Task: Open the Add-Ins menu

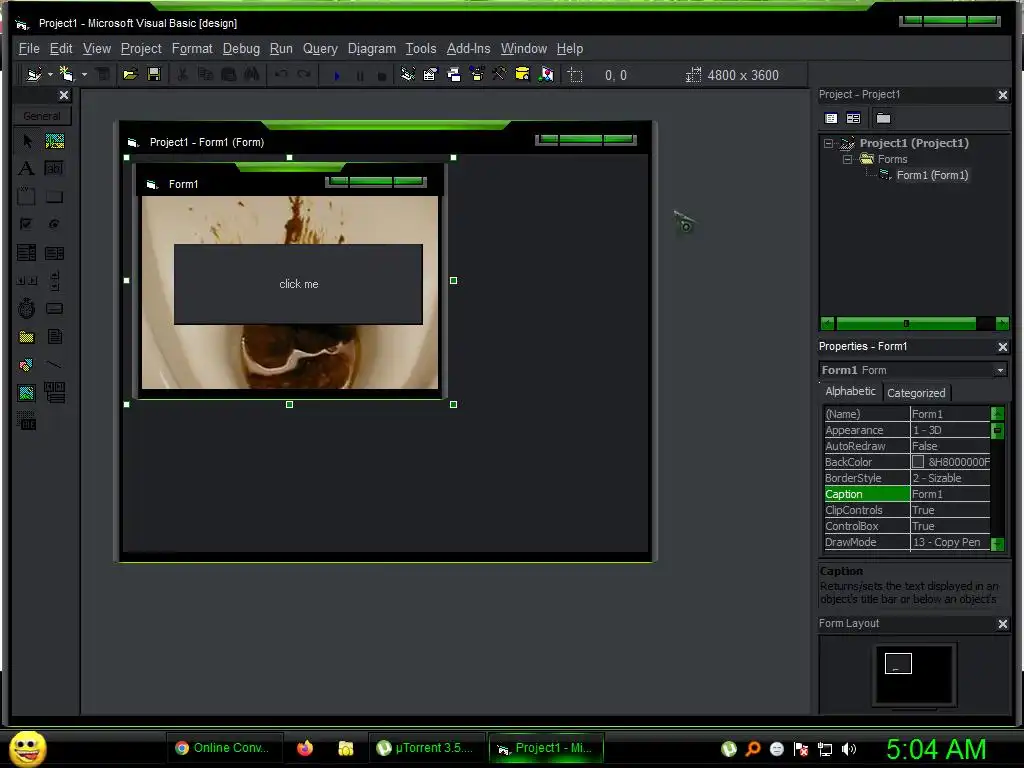Action: [468, 48]
